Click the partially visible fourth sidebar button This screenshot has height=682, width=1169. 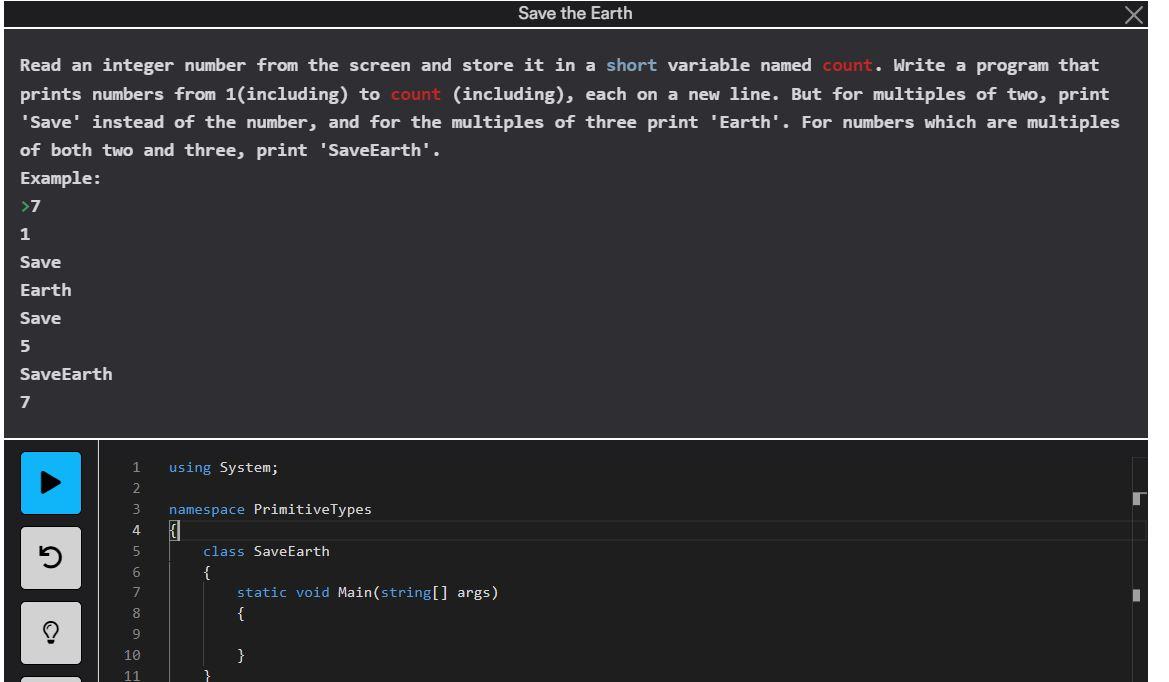[50, 679]
